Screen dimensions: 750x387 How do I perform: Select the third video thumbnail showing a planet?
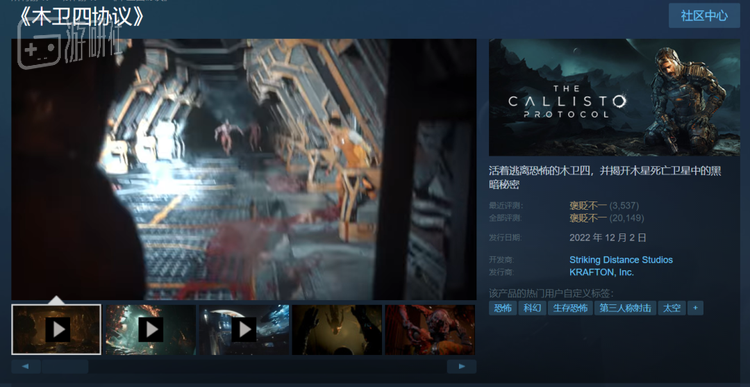point(244,330)
